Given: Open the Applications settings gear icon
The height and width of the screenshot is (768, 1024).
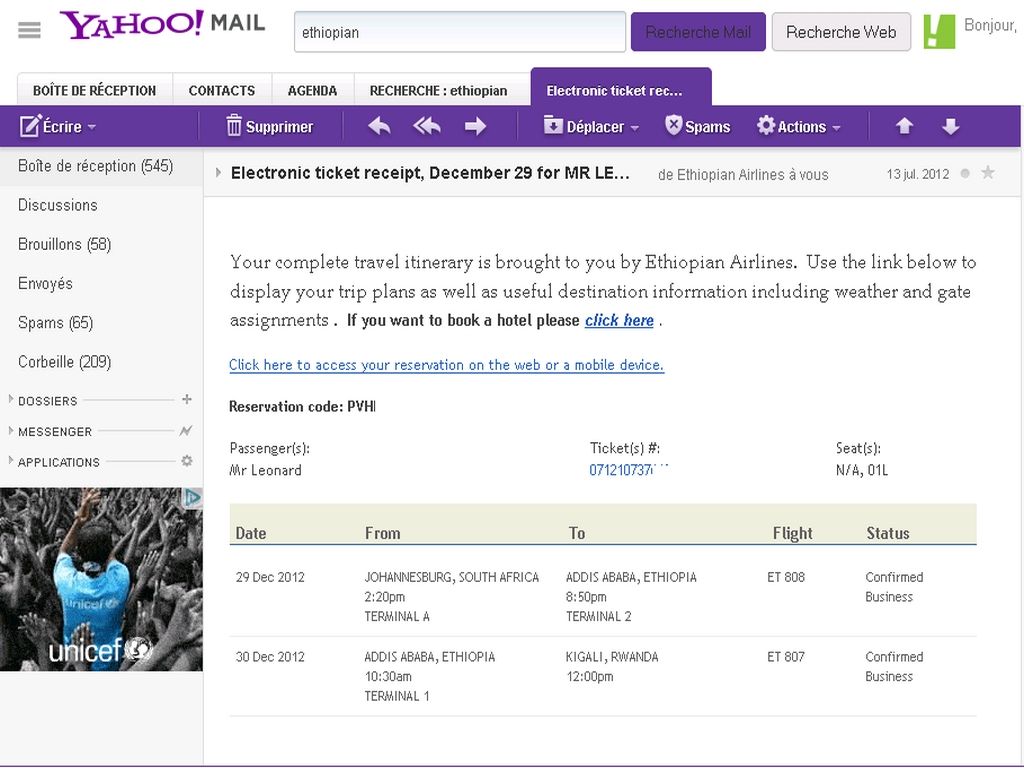Looking at the screenshot, I should pos(186,461).
